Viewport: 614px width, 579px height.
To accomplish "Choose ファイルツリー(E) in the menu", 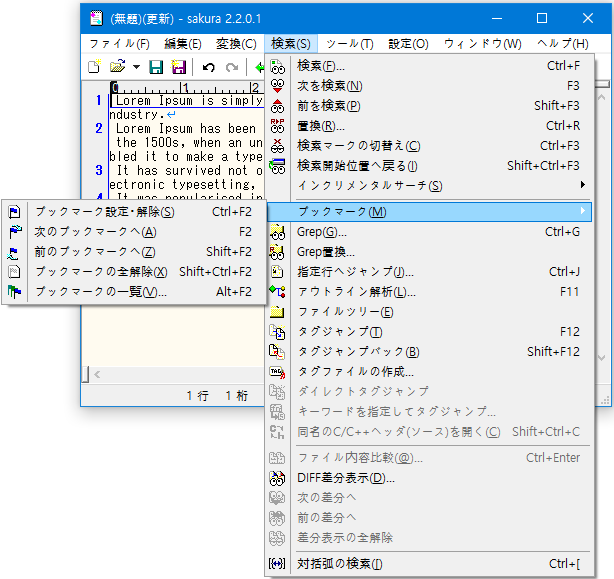I will pos(430,312).
